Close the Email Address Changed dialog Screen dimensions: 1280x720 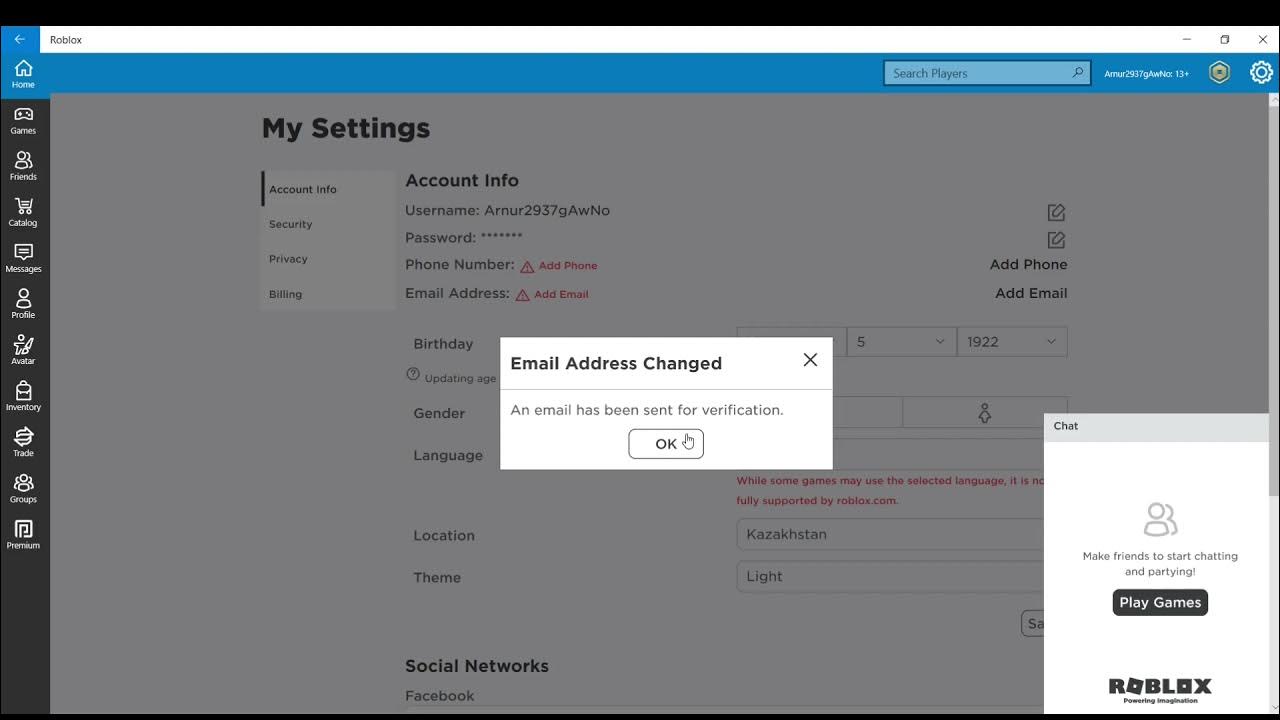pyautogui.click(x=810, y=360)
